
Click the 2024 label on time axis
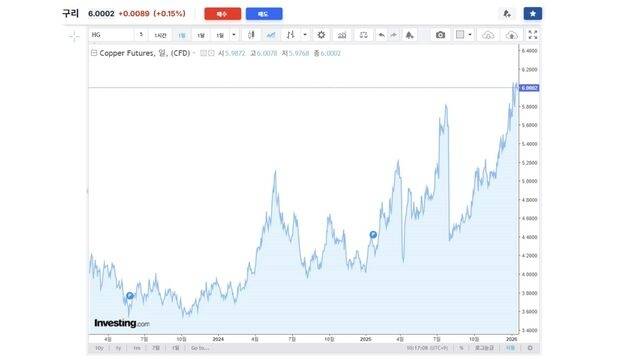[x=218, y=339]
